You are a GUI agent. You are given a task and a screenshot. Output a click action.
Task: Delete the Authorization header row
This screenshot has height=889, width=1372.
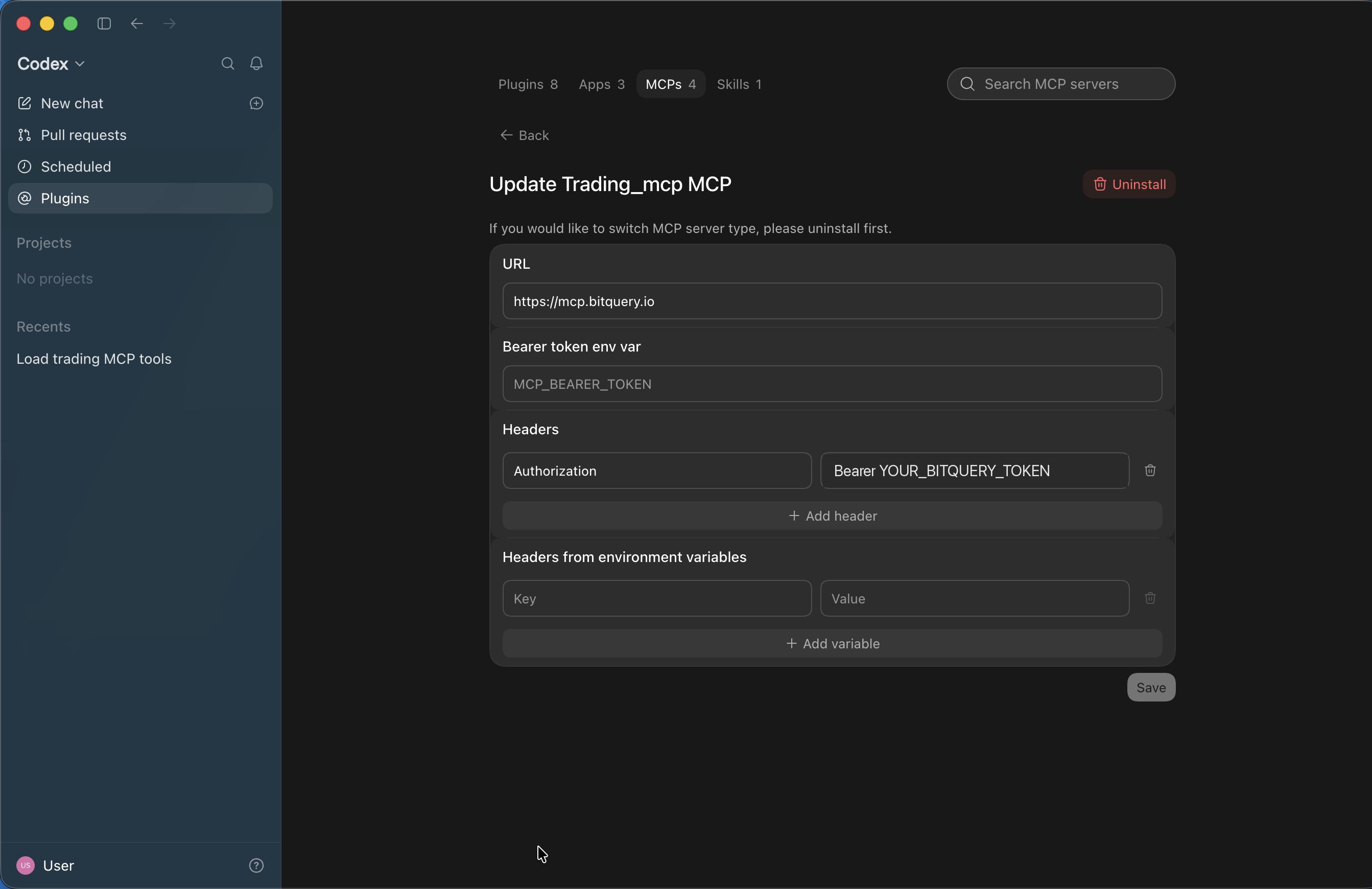point(1150,471)
